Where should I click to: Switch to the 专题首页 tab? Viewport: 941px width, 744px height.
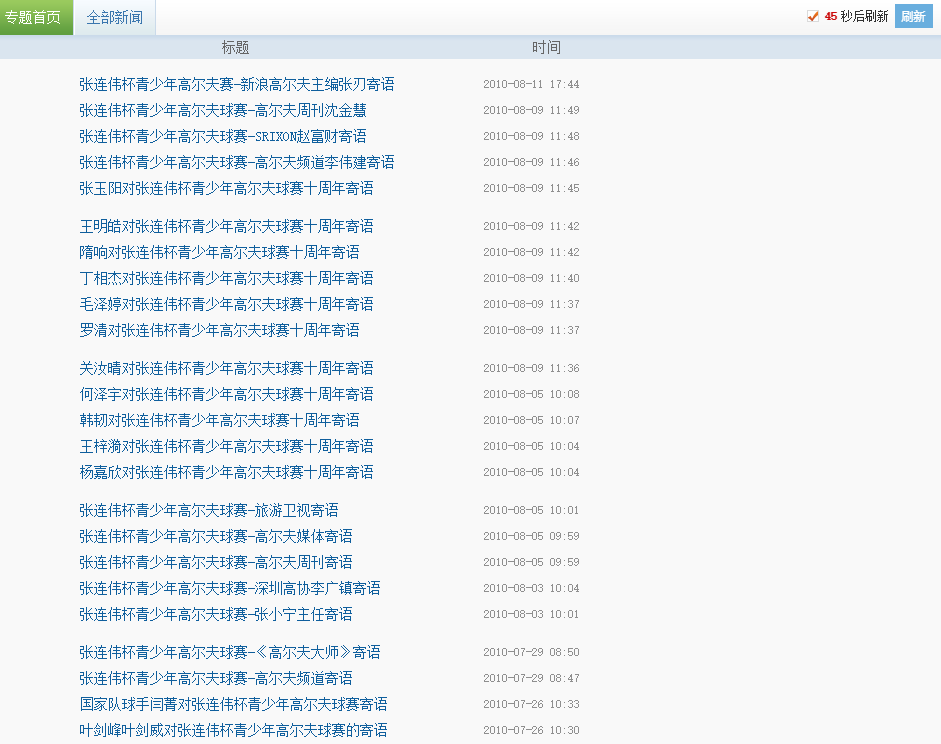[36, 17]
